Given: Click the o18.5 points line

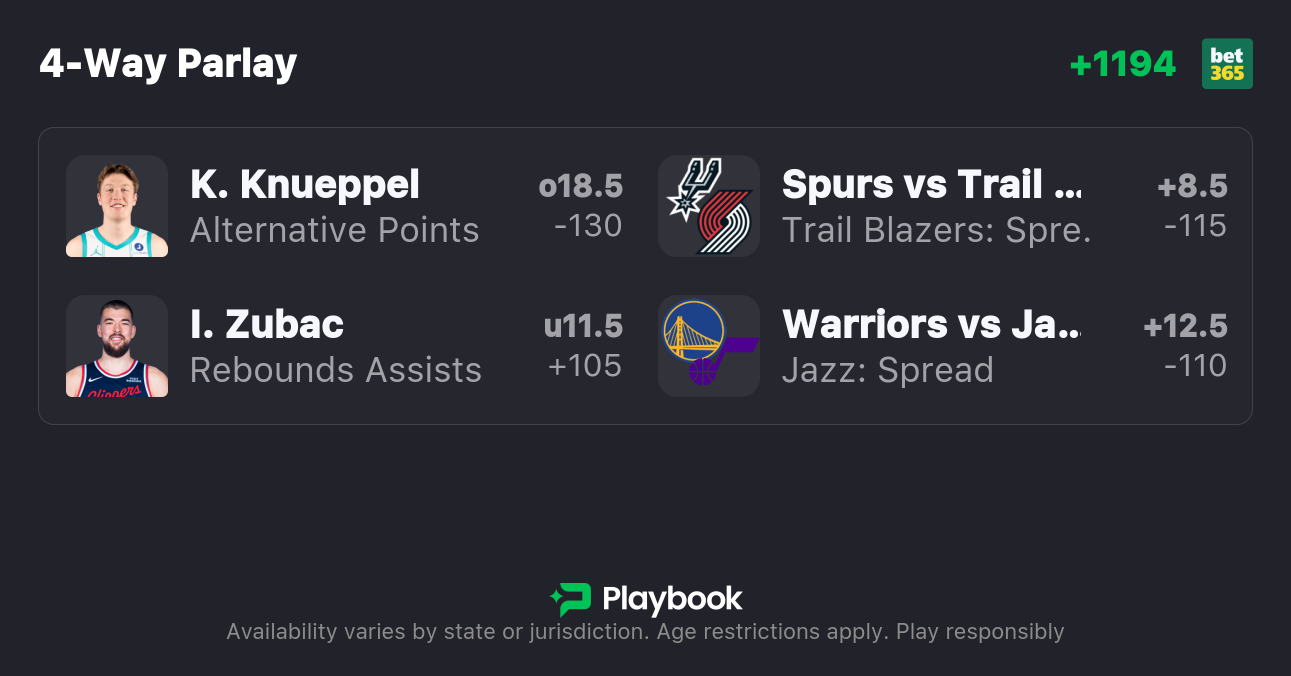Looking at the screenshot, I should (x=580, y=186).
